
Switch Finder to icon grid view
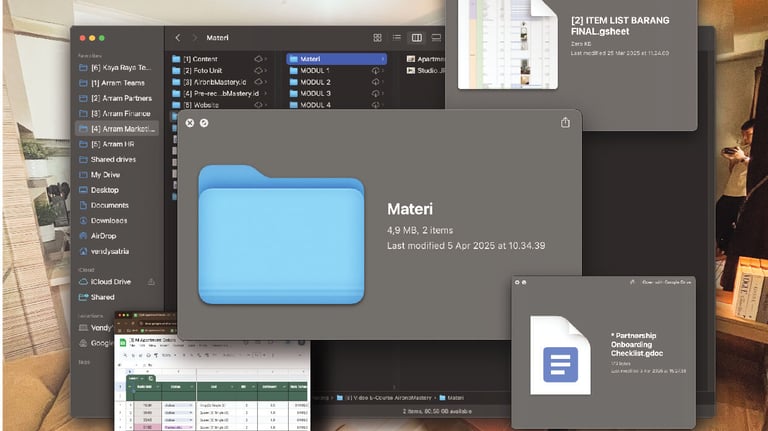click(x=377, y=38)
